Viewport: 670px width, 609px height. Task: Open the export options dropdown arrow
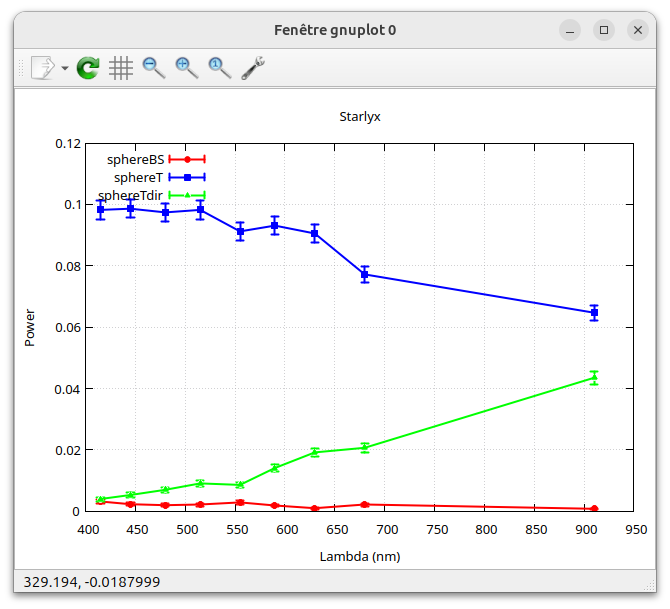65,68
